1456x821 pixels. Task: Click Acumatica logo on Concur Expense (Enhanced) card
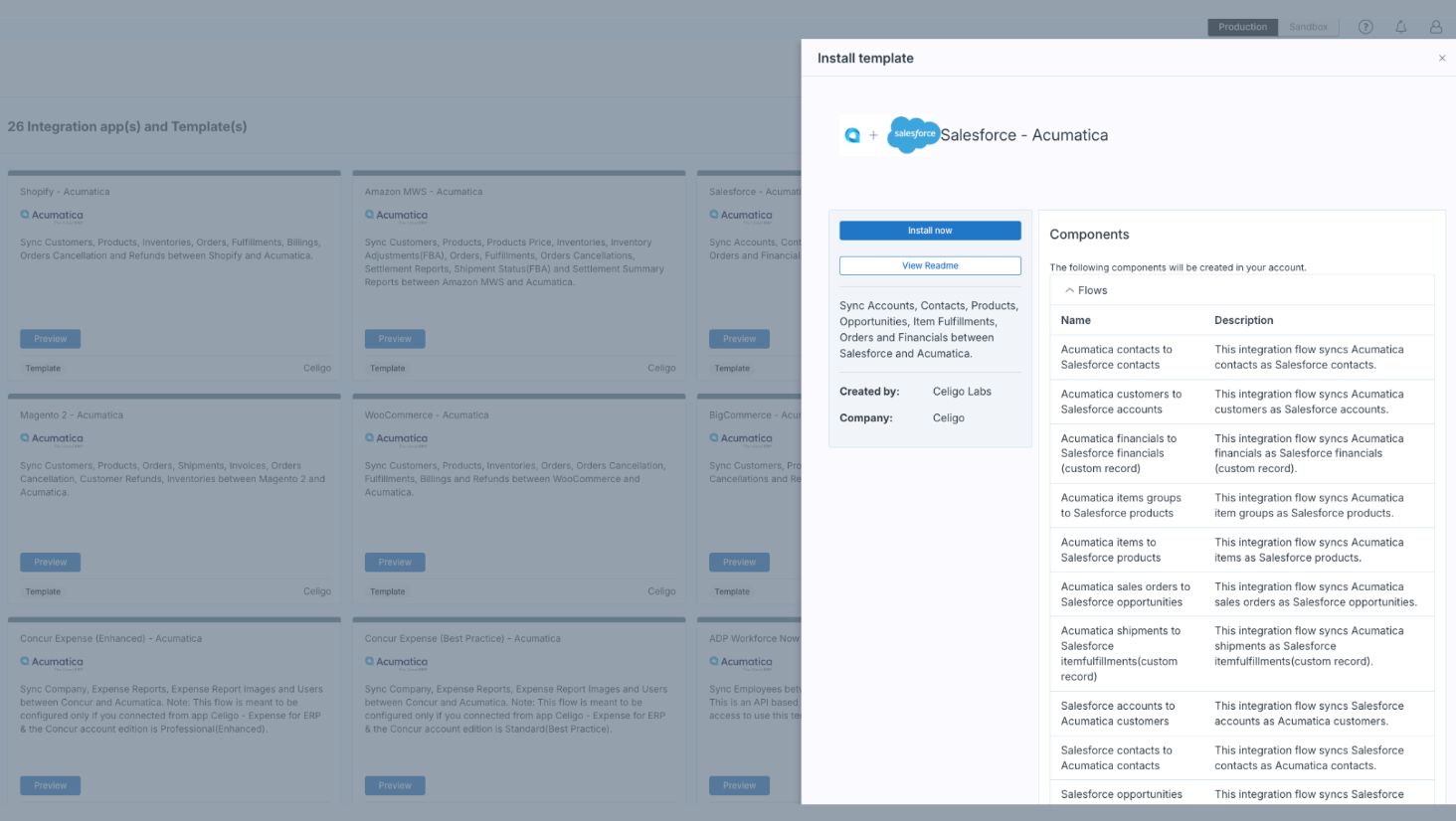tap(52, 662)
